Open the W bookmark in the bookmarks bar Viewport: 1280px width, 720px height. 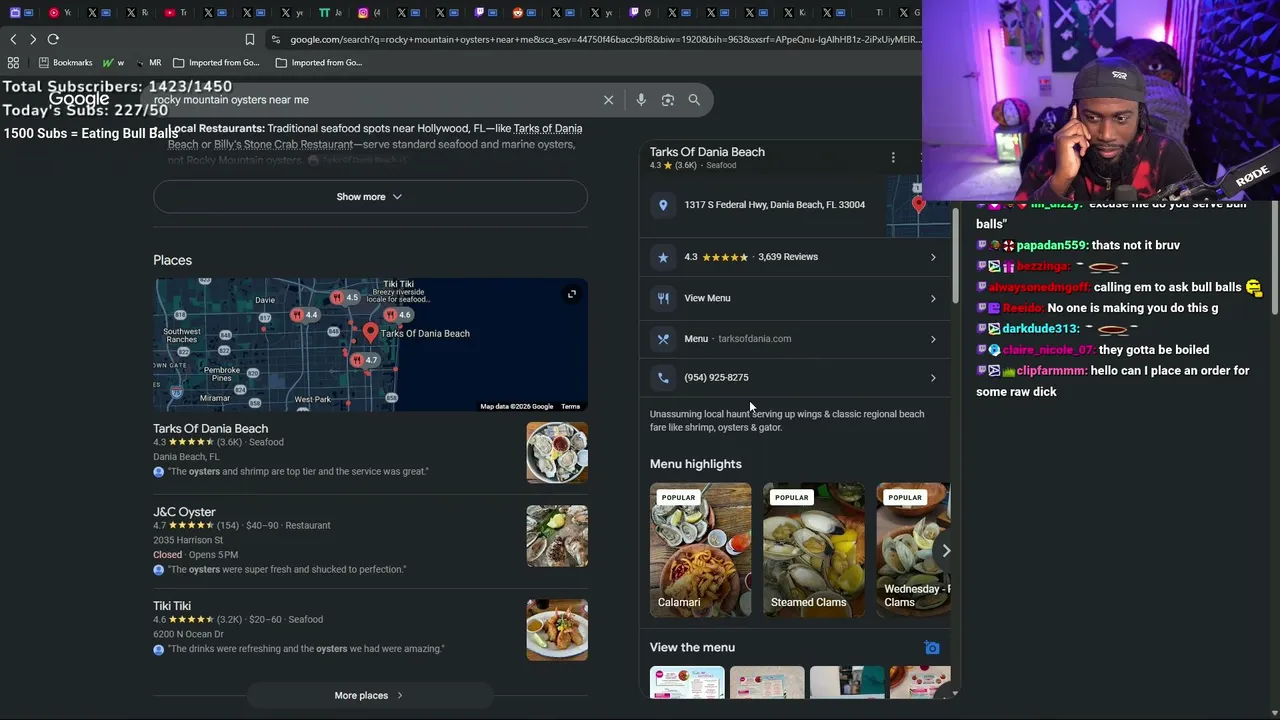click(x=113, y=62)
